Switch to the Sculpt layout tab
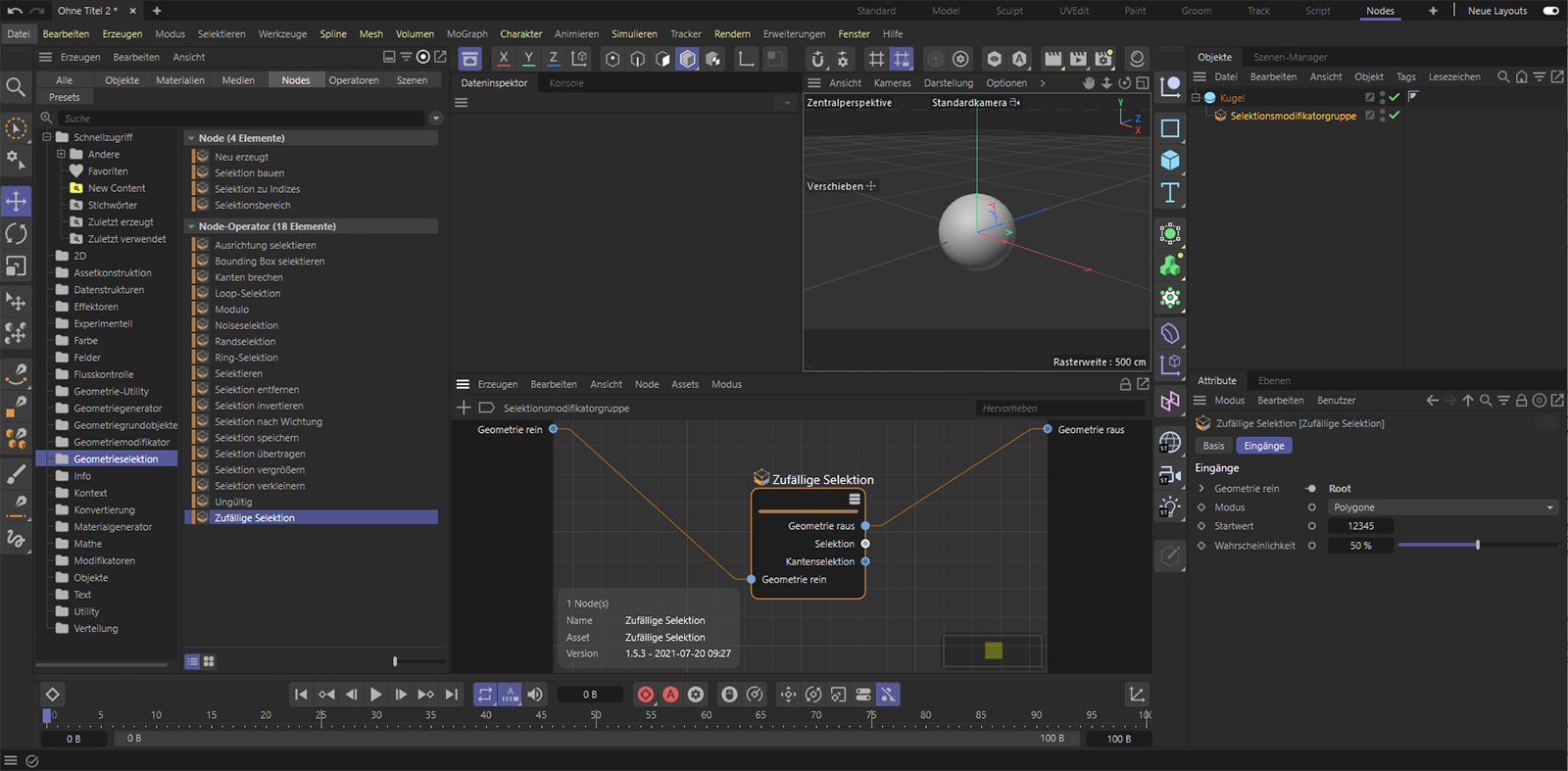Screen dimensions: 1568x771 pos(1009,11)
